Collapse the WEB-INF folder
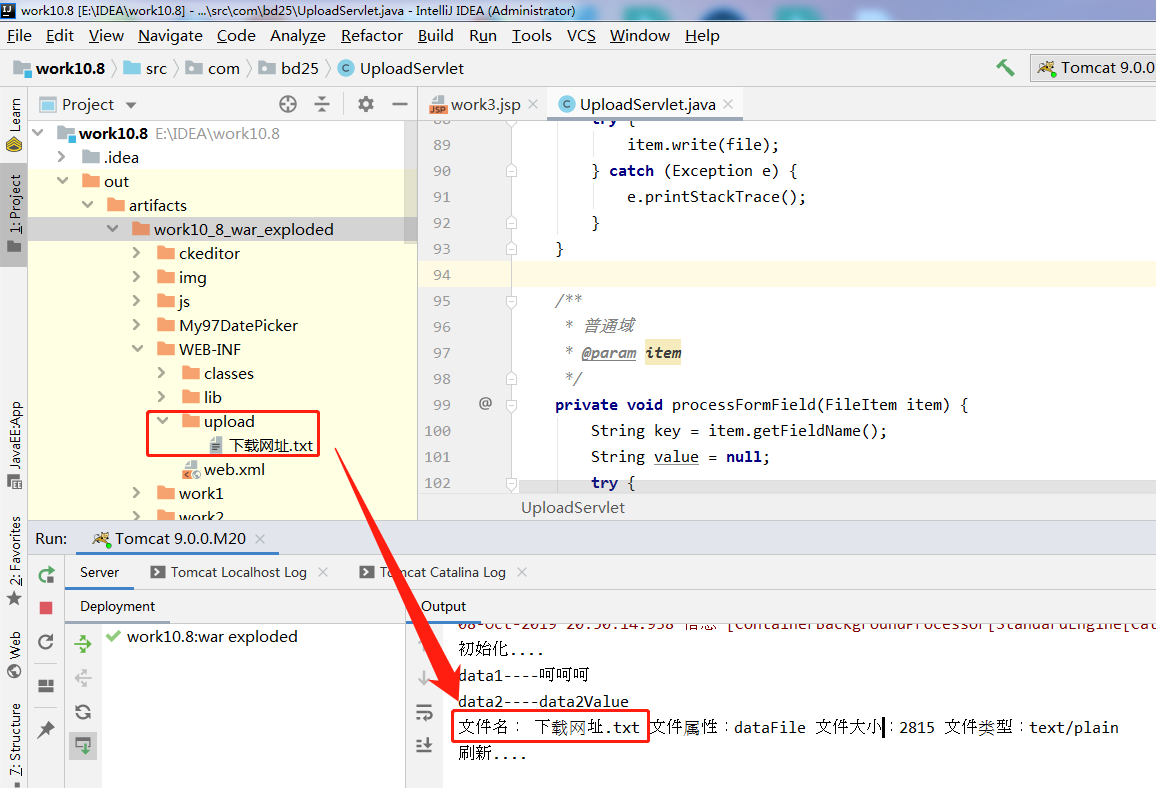The height and width of the screenshot is (788, 1156). (137, 349)
